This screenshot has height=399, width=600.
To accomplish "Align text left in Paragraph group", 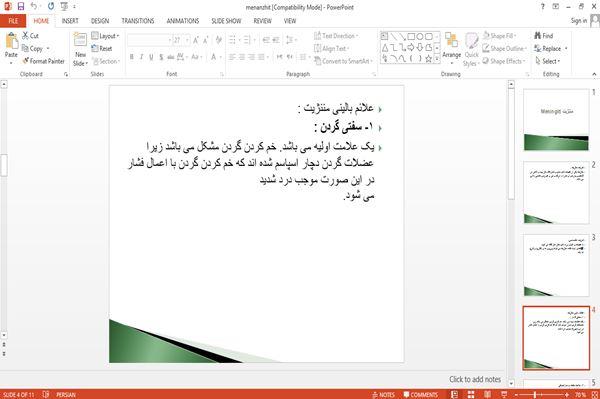I will [232, 57].
